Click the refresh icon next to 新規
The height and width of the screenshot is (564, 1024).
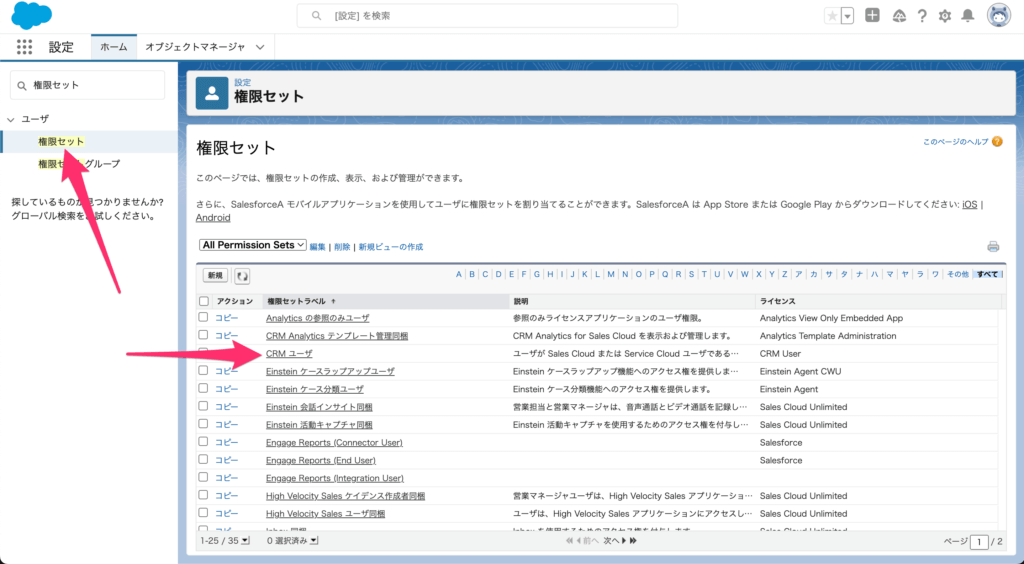click(x=242, y=276)
